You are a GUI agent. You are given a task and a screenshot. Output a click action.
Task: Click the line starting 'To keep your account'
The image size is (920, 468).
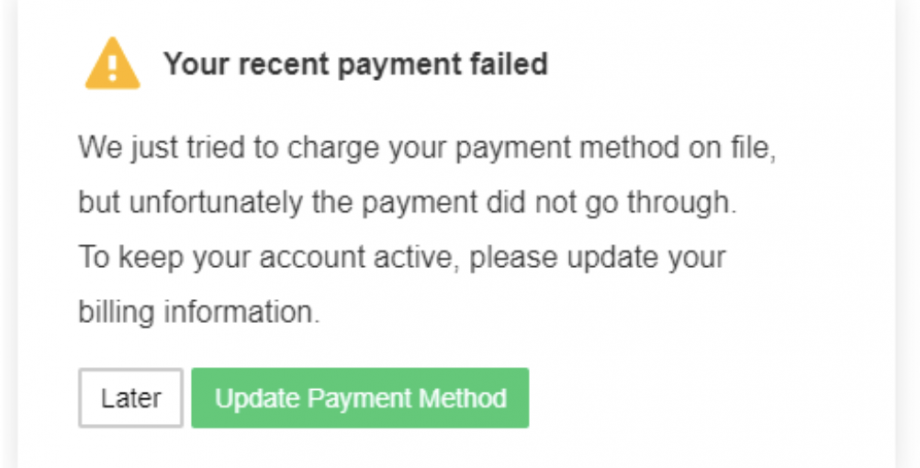coord(402,257)
